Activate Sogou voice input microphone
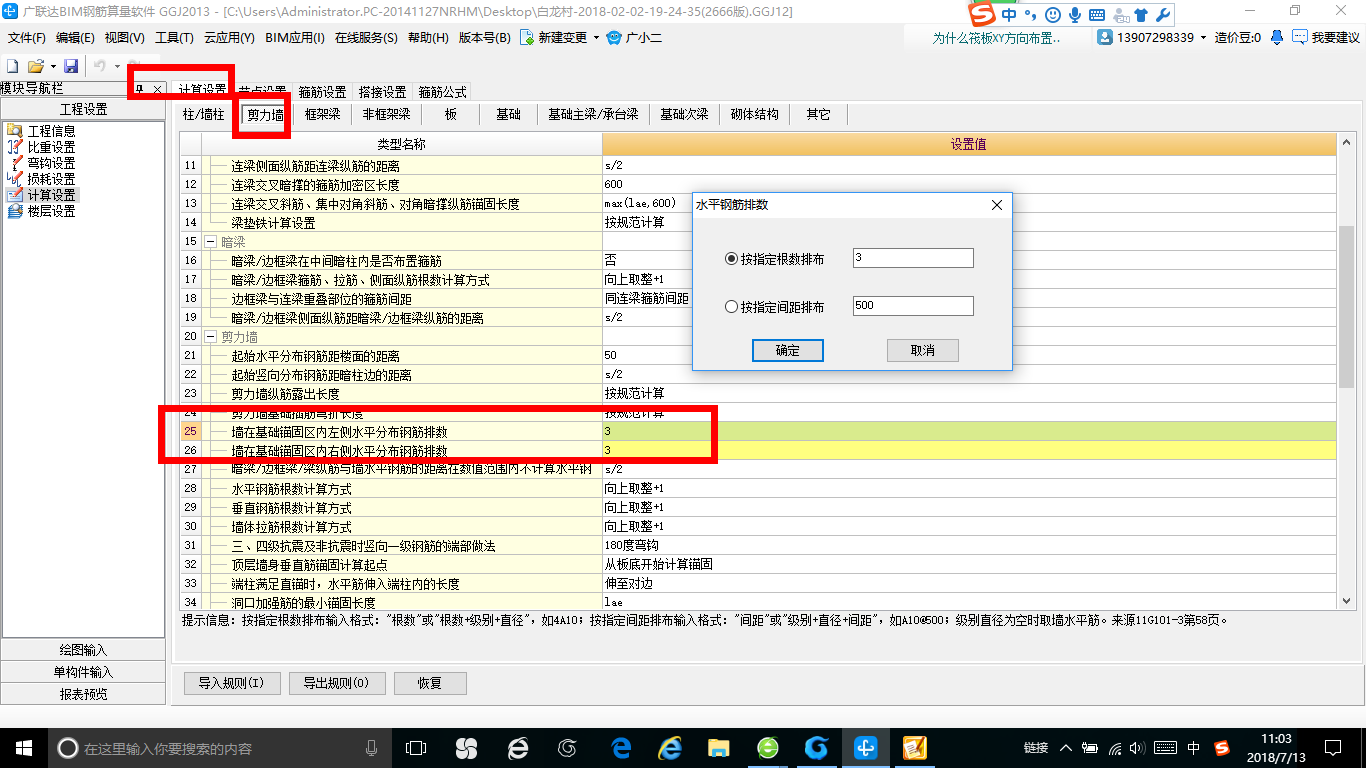This screenshot has width=1366, height=768. (1075, 15)
